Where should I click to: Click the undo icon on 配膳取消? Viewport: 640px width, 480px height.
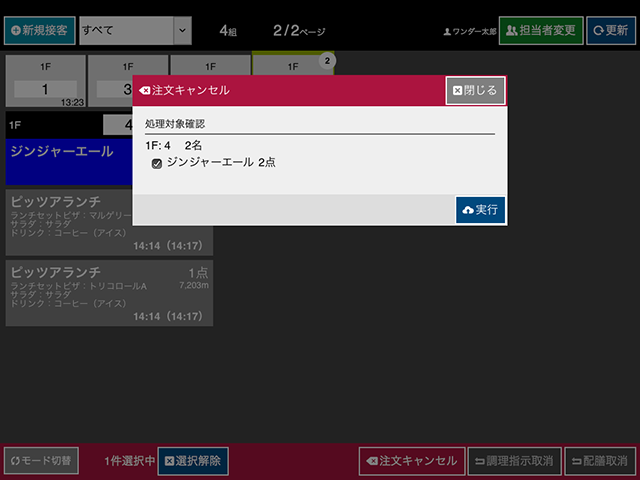tap(575, 461)
